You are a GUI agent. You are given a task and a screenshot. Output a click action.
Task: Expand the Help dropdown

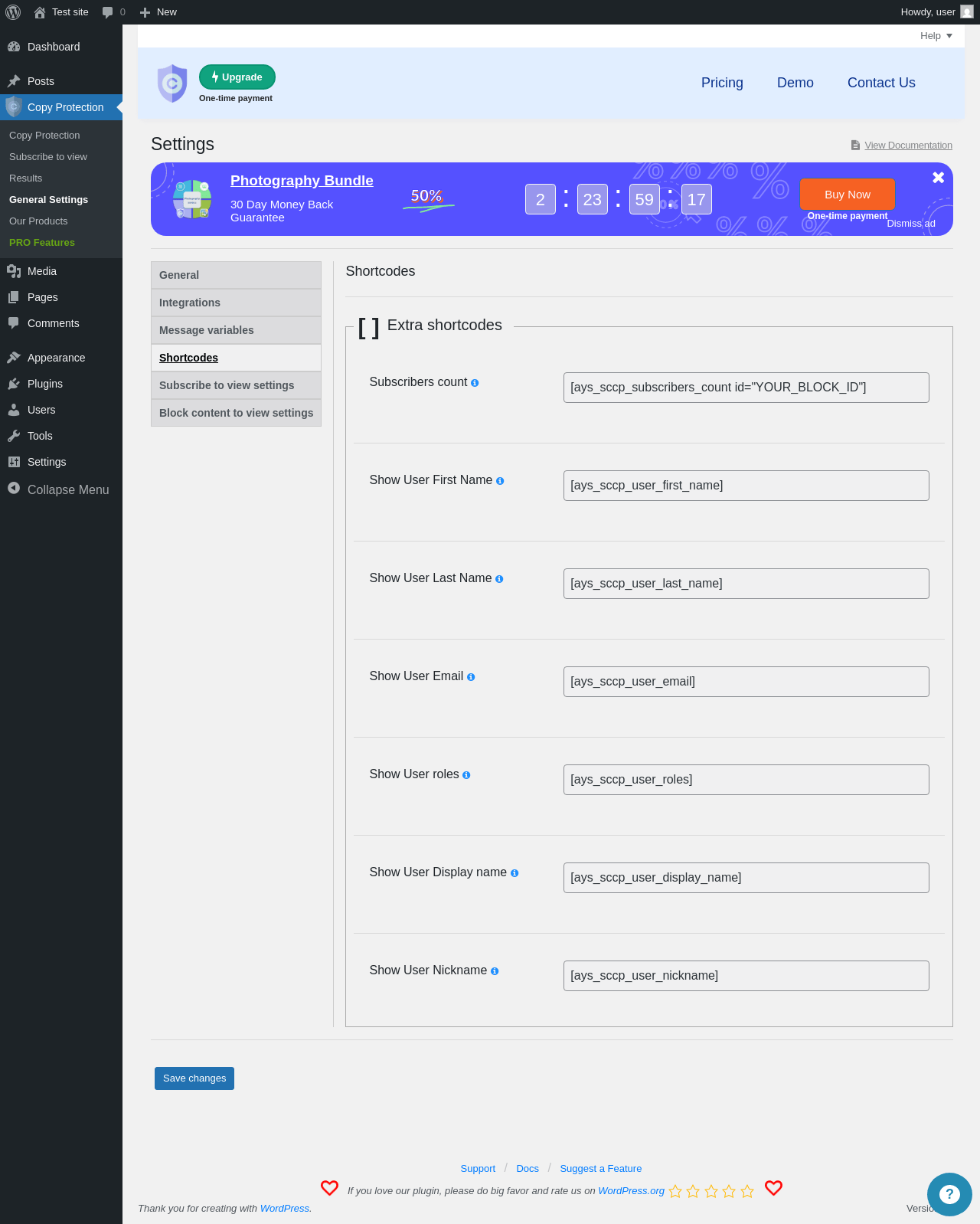click(x=936, y=36)
